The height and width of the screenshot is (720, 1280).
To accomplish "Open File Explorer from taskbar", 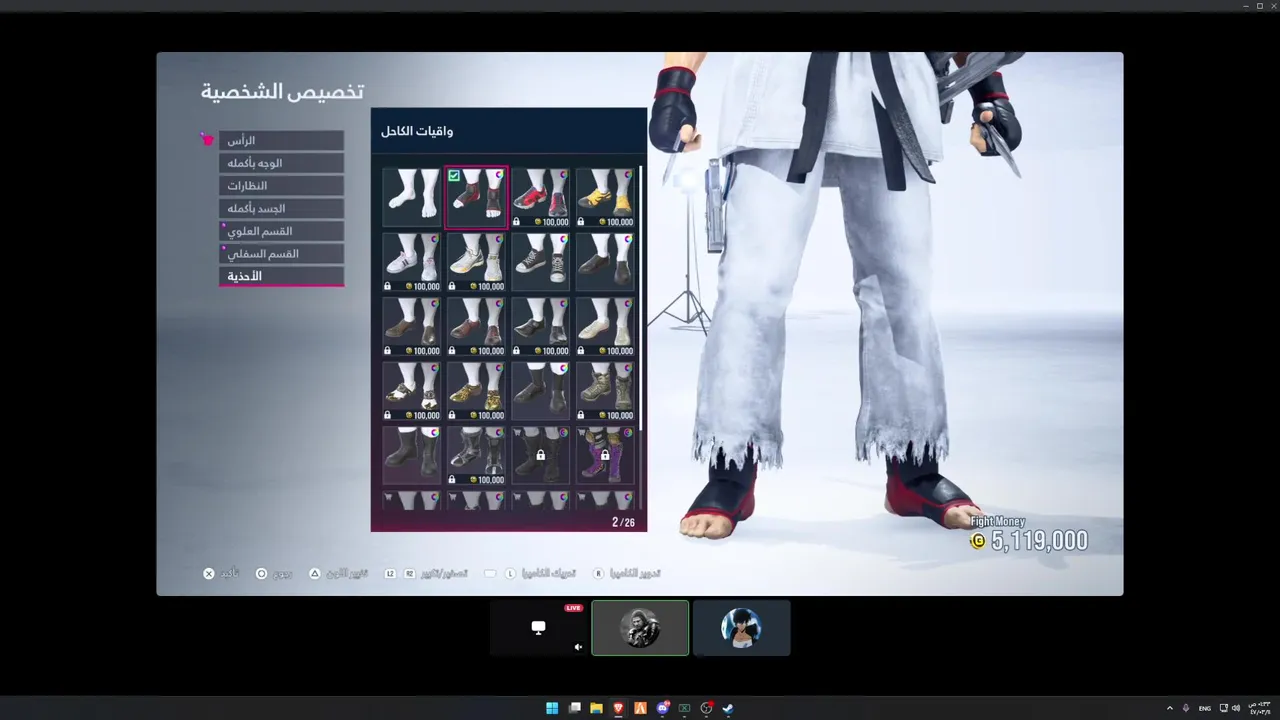I will point(596,708).
